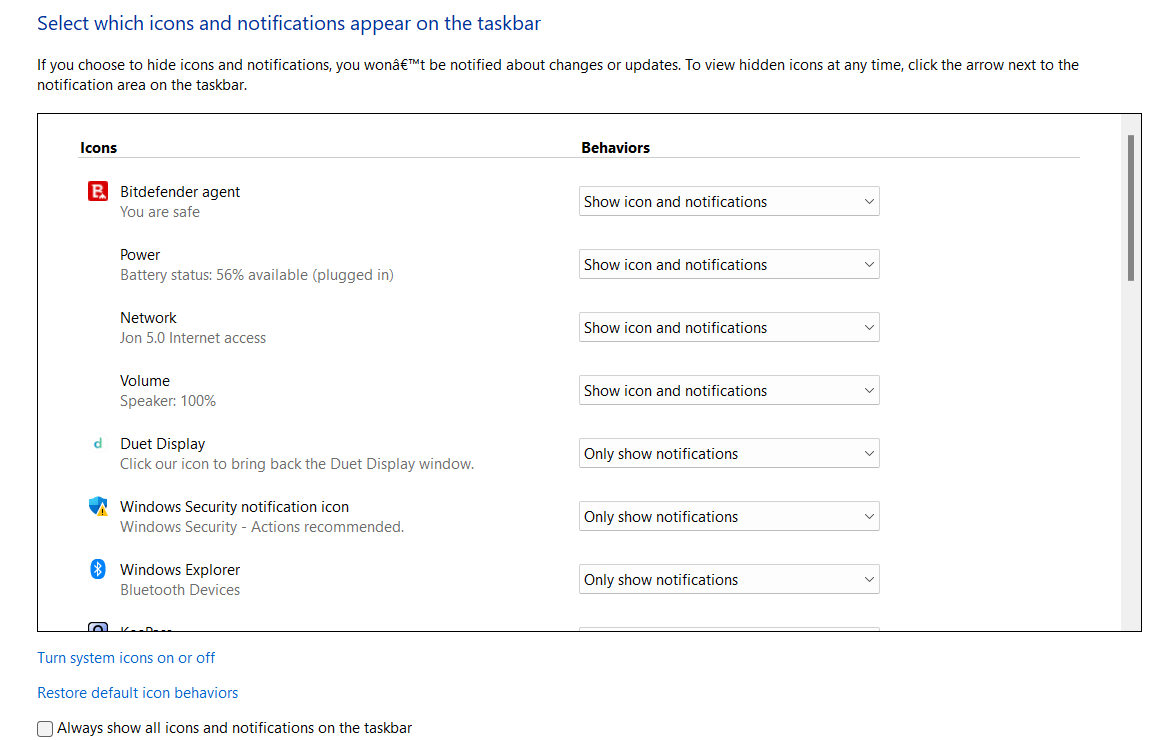This screenshot has height=740, width=1175.
Task: Click the page heading about taskbar icons
Action: point(289,23)
